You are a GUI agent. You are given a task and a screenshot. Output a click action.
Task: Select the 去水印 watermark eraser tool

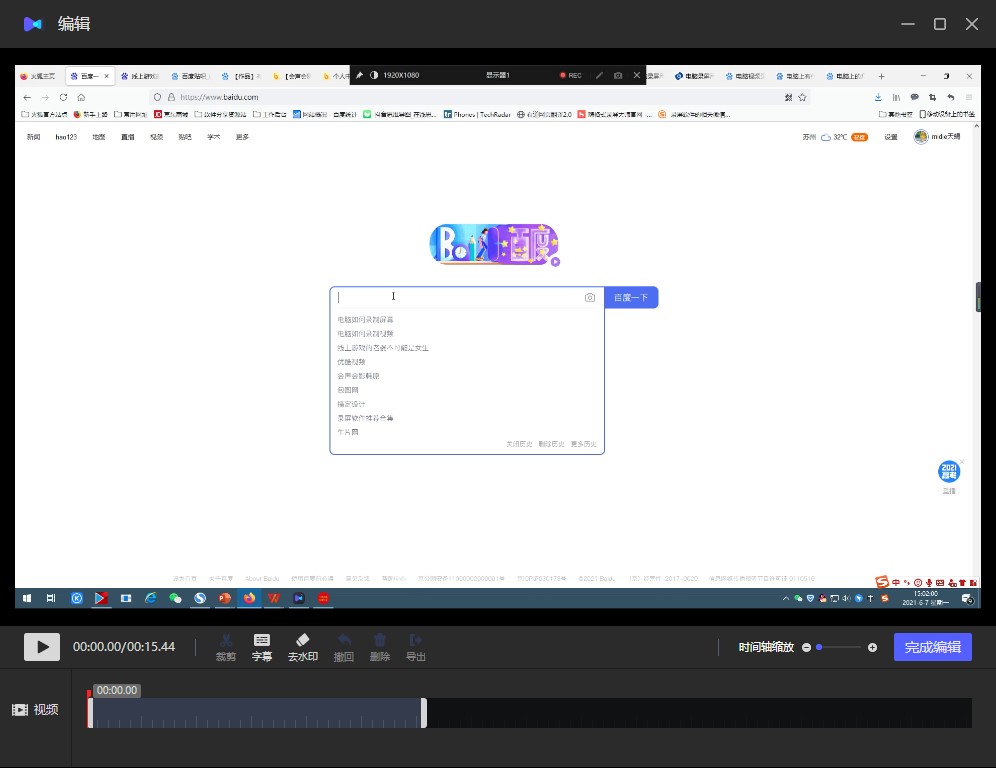302,647
